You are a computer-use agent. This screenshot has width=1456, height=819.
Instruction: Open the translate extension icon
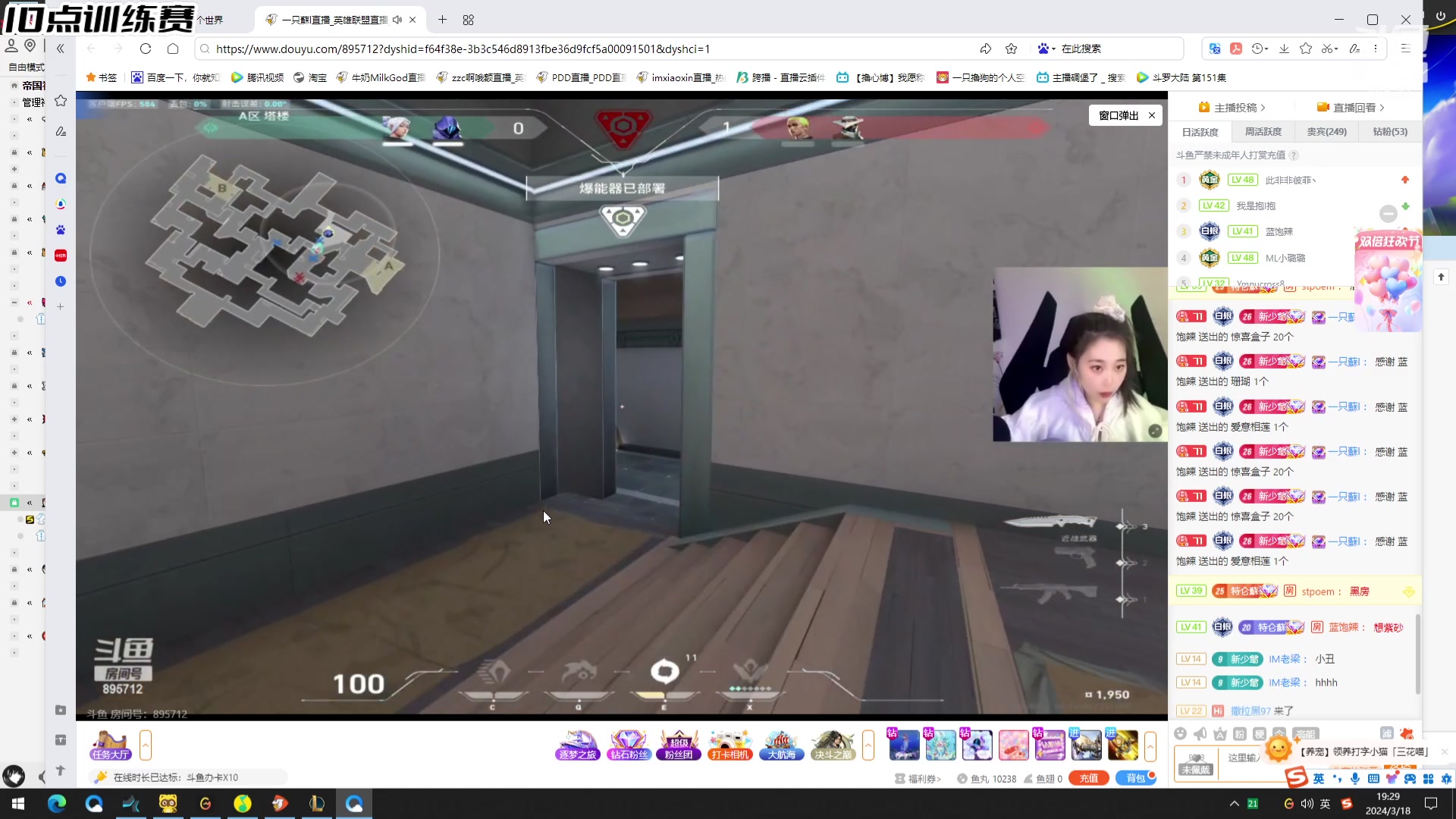tap(1215, 49)
